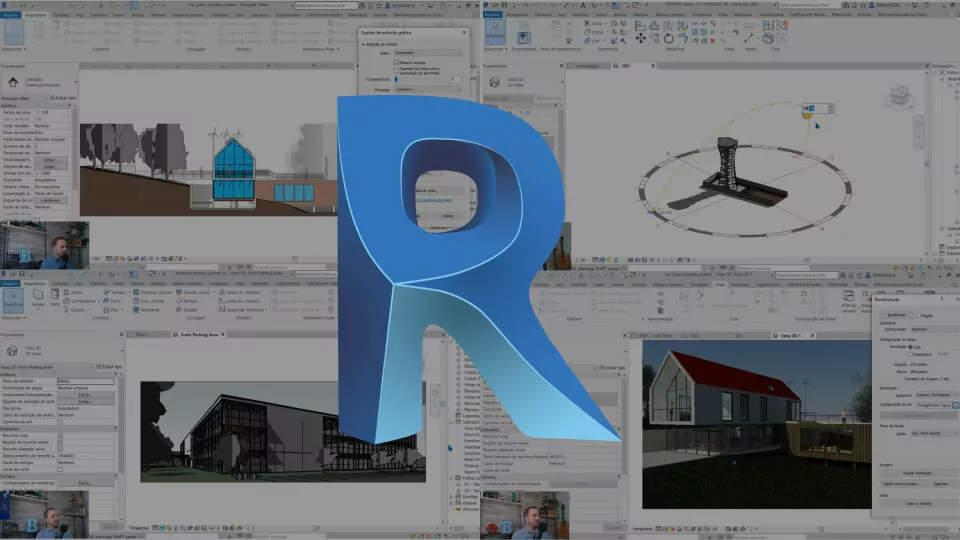Enable the Mostrar arestas checkbox
Image resolution: width=960 pixels, height=540 pixels.
[x=396, y=62]
